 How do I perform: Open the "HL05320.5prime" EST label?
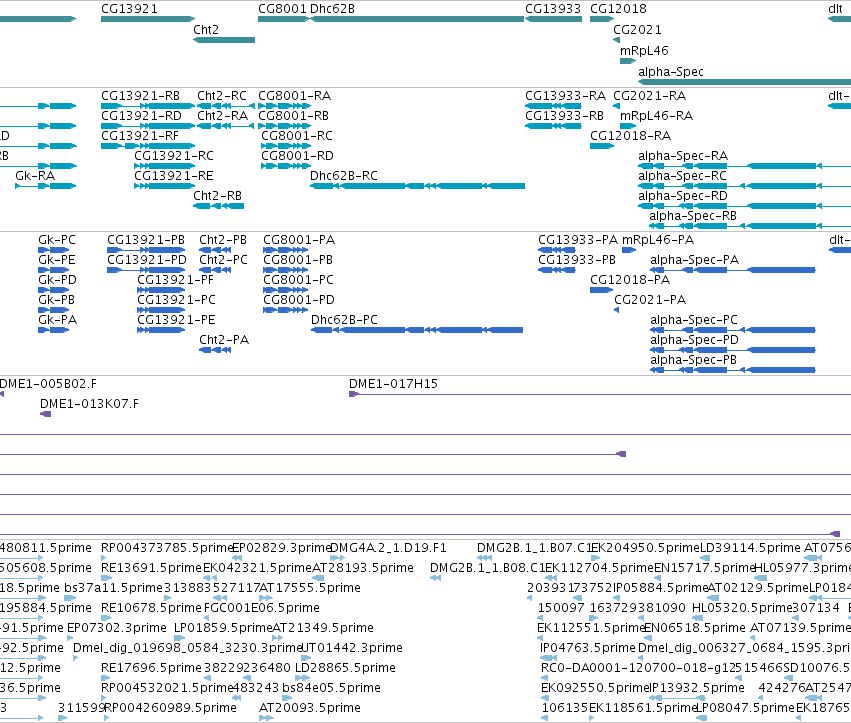click(742, 608)
